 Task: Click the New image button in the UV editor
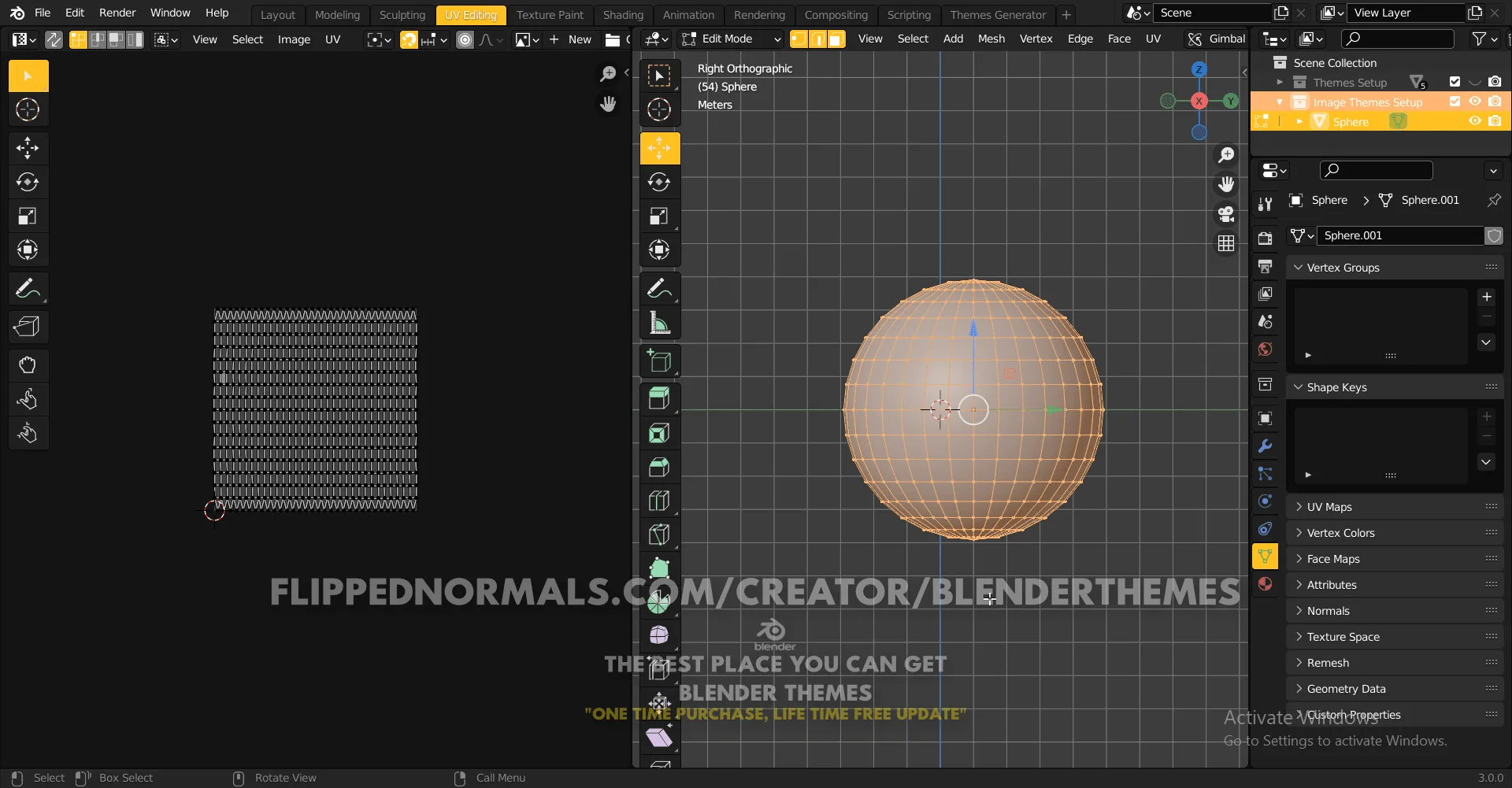coord(580,39)
